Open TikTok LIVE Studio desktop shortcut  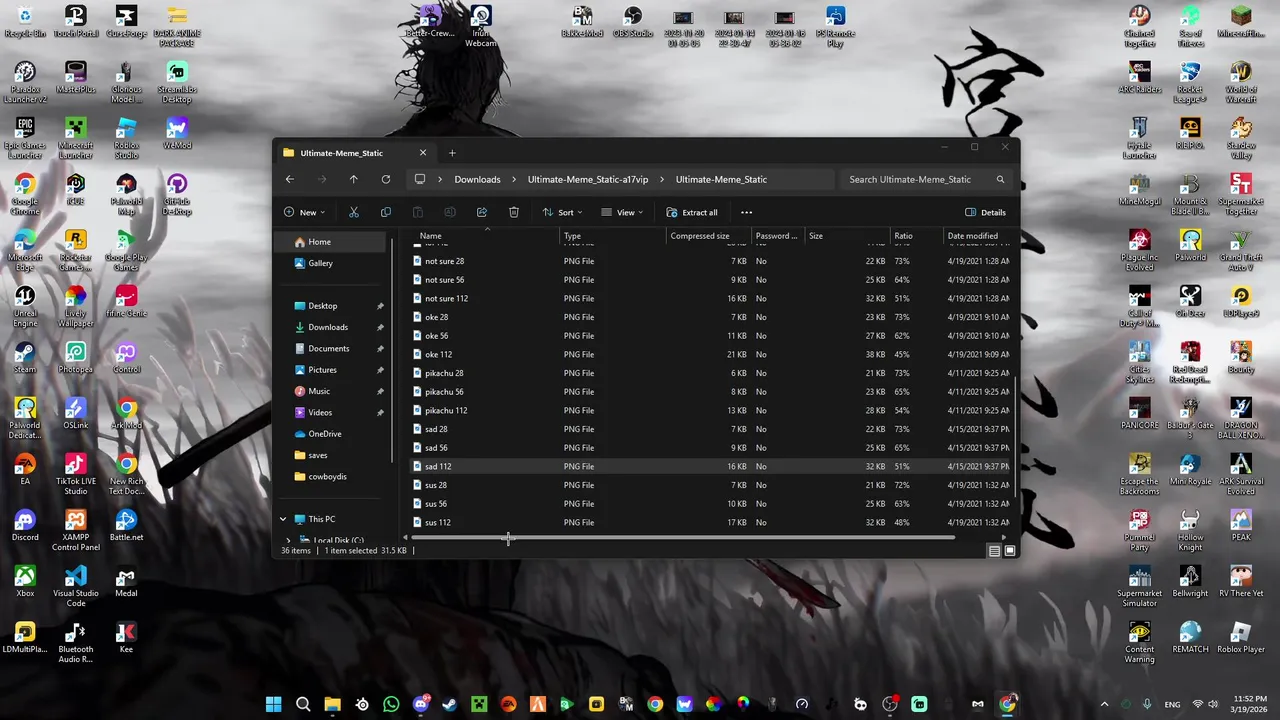76,475
